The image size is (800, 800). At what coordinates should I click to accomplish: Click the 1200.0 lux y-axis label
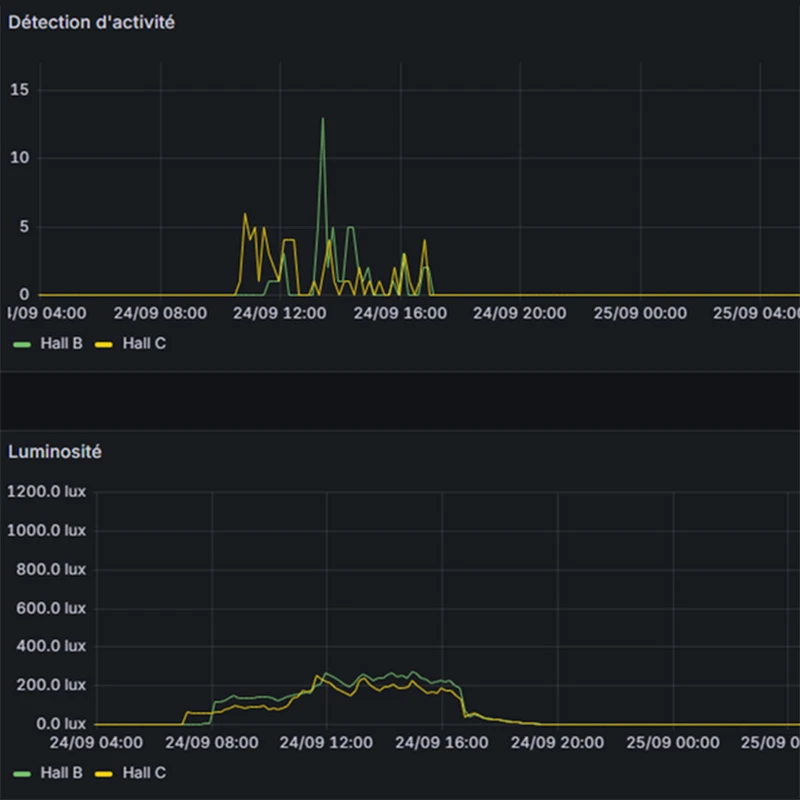pyautogui.click(x=46, y=491)
